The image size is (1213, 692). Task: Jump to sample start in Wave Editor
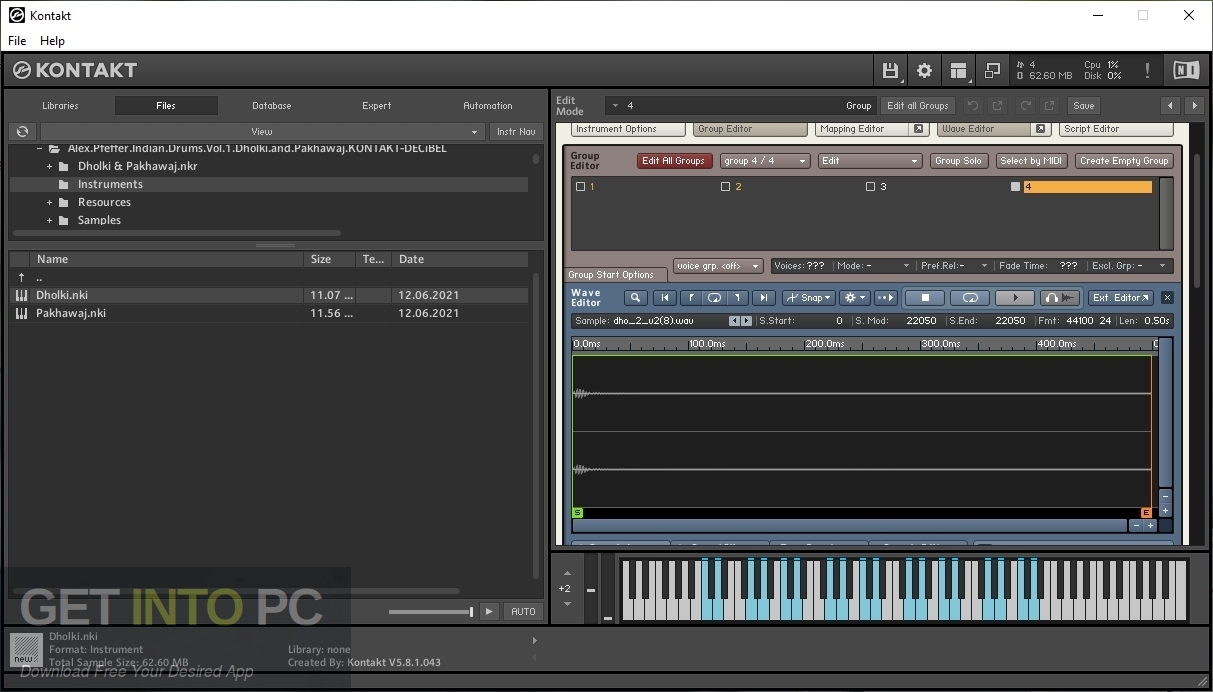[664, 297]
